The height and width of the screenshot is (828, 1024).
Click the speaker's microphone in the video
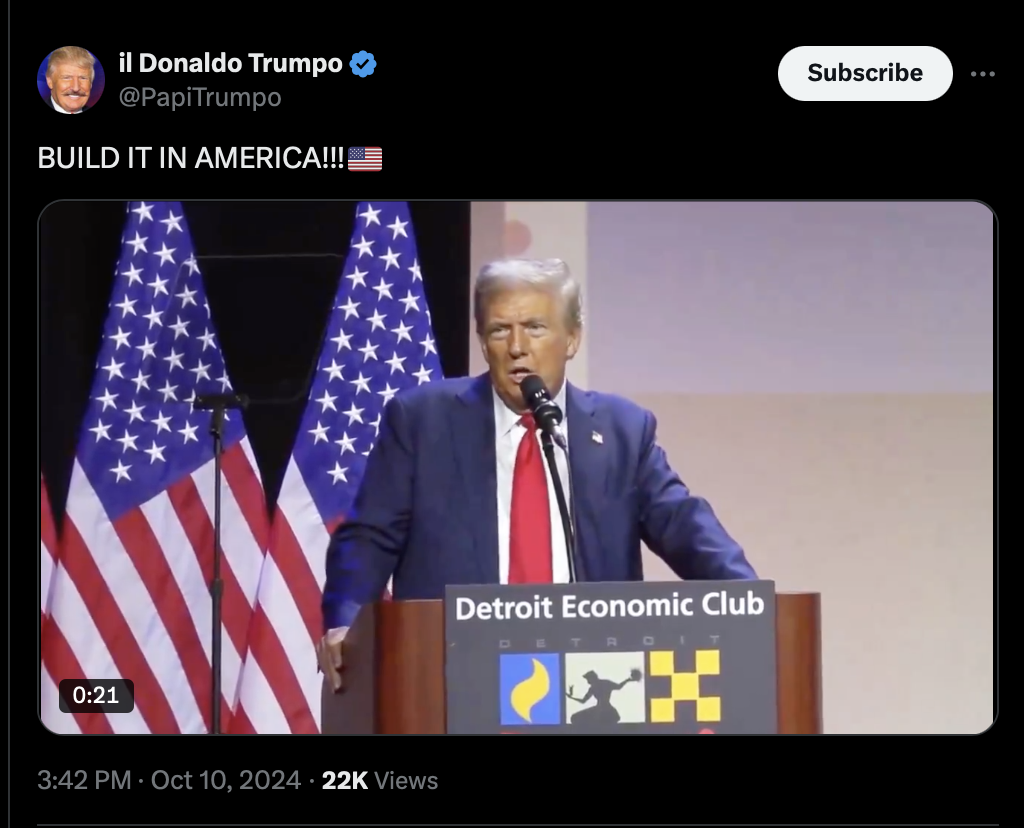(541, 400)
